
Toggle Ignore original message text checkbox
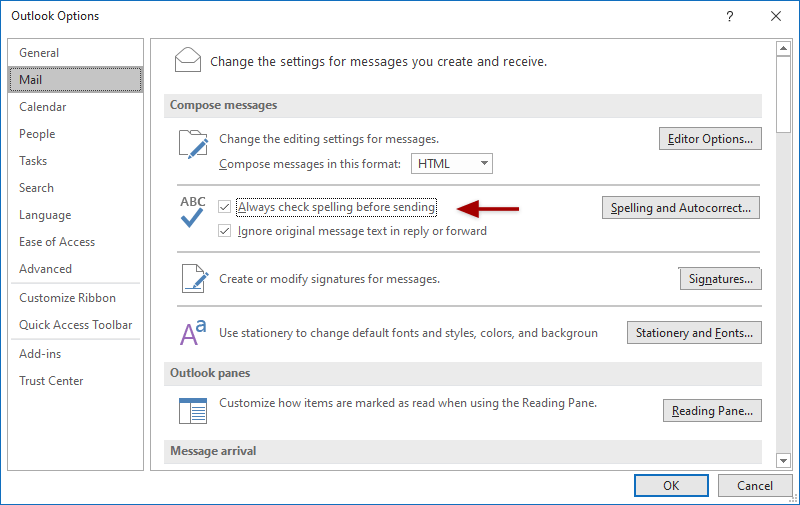click(x=225, y=231)
